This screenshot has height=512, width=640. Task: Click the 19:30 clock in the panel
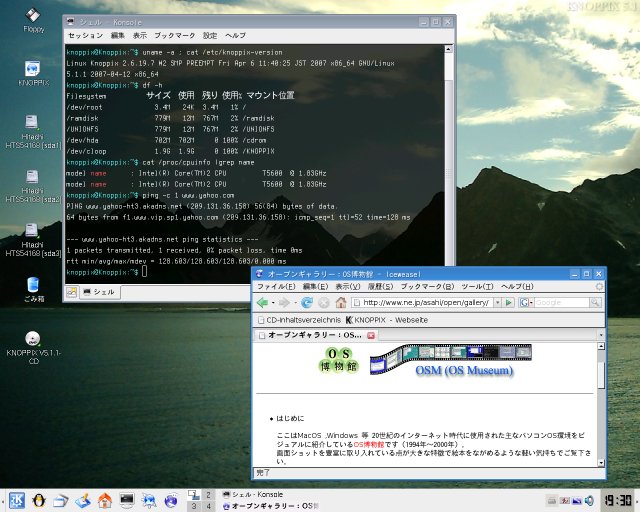click(618, 501)
